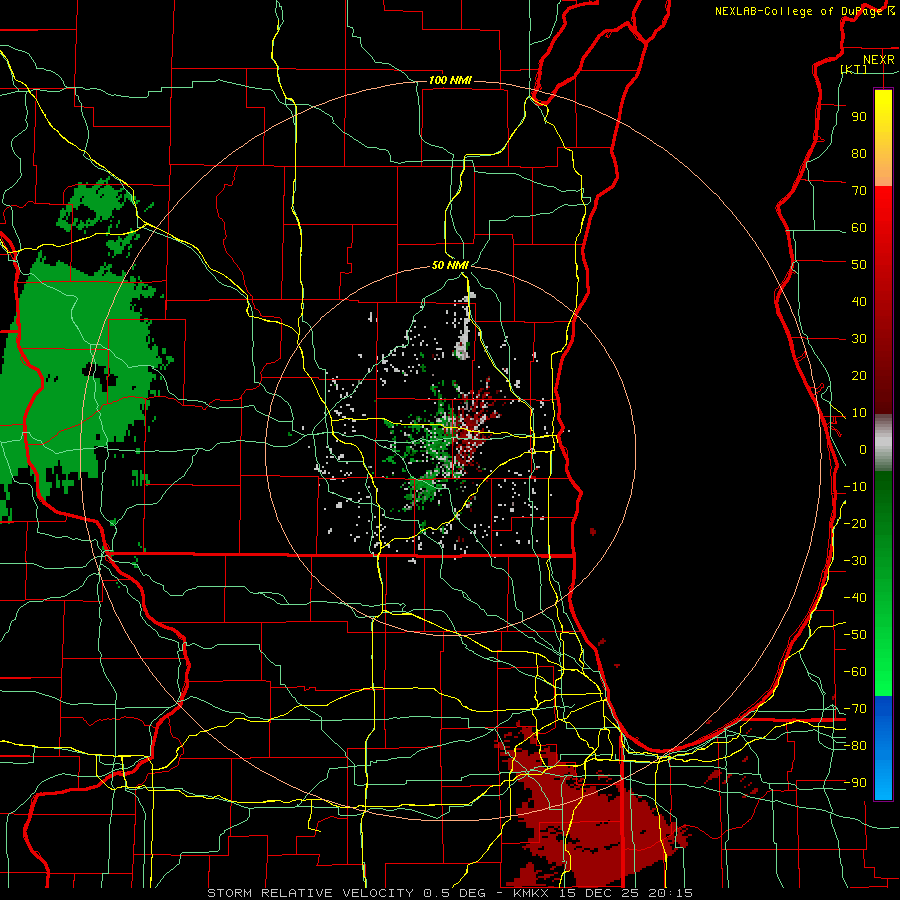This screenshot has width=900, height=900.
Task: Click the "-60" scale value
Action: [855, 672]
